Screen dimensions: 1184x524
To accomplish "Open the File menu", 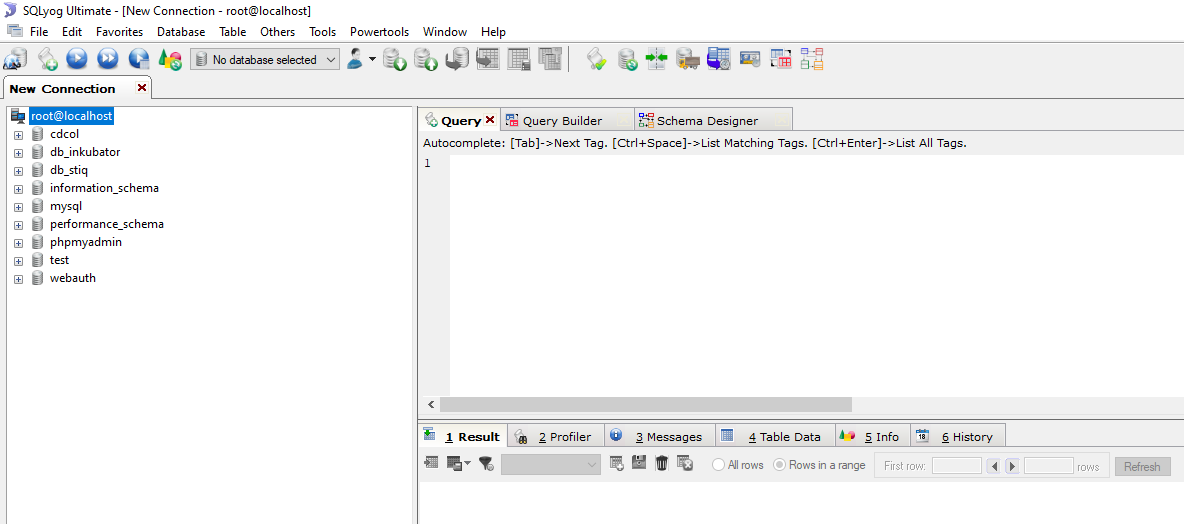I will (x=39, y=32).
